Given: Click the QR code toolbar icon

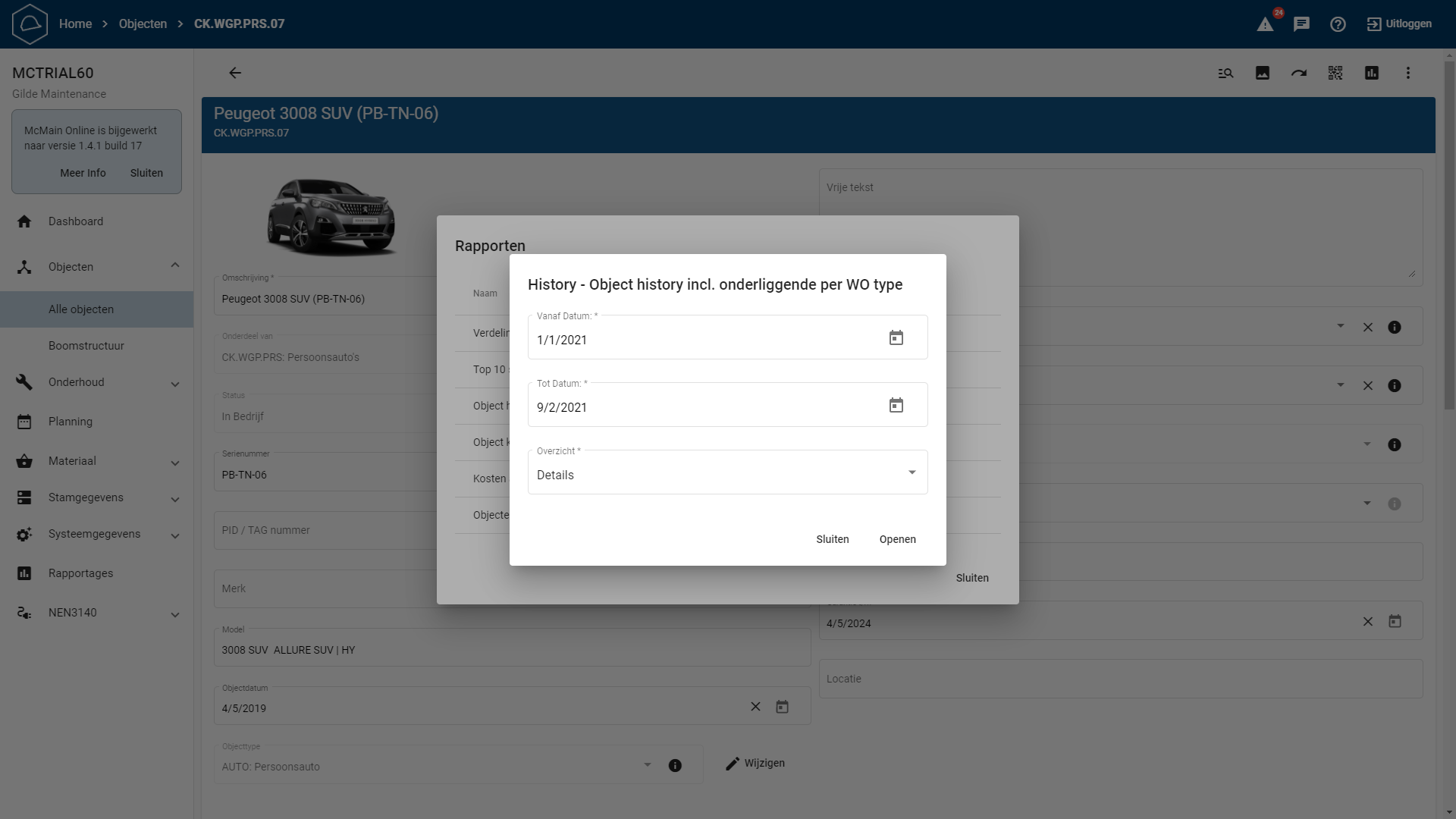Looking at the screenshot, I should pyautogui.click(x=1335, y=73).
